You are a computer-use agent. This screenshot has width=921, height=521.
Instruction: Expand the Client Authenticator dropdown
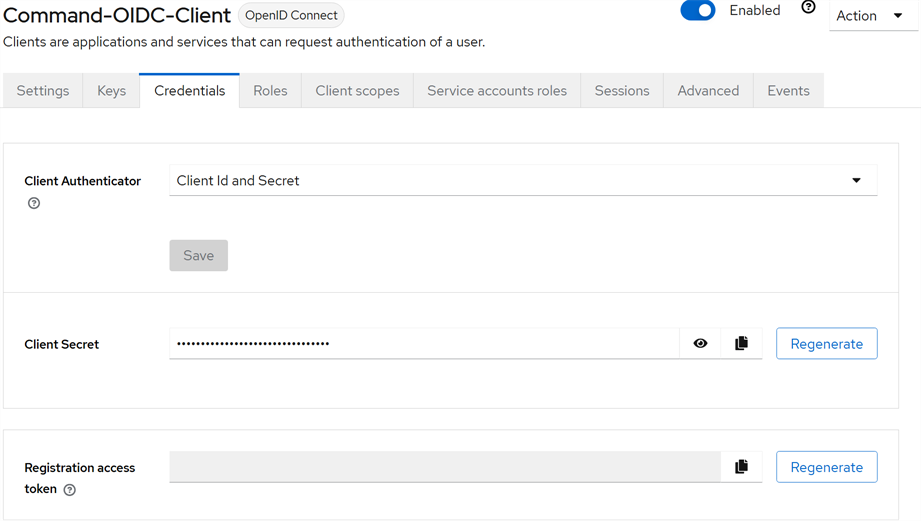pos(523,181)
